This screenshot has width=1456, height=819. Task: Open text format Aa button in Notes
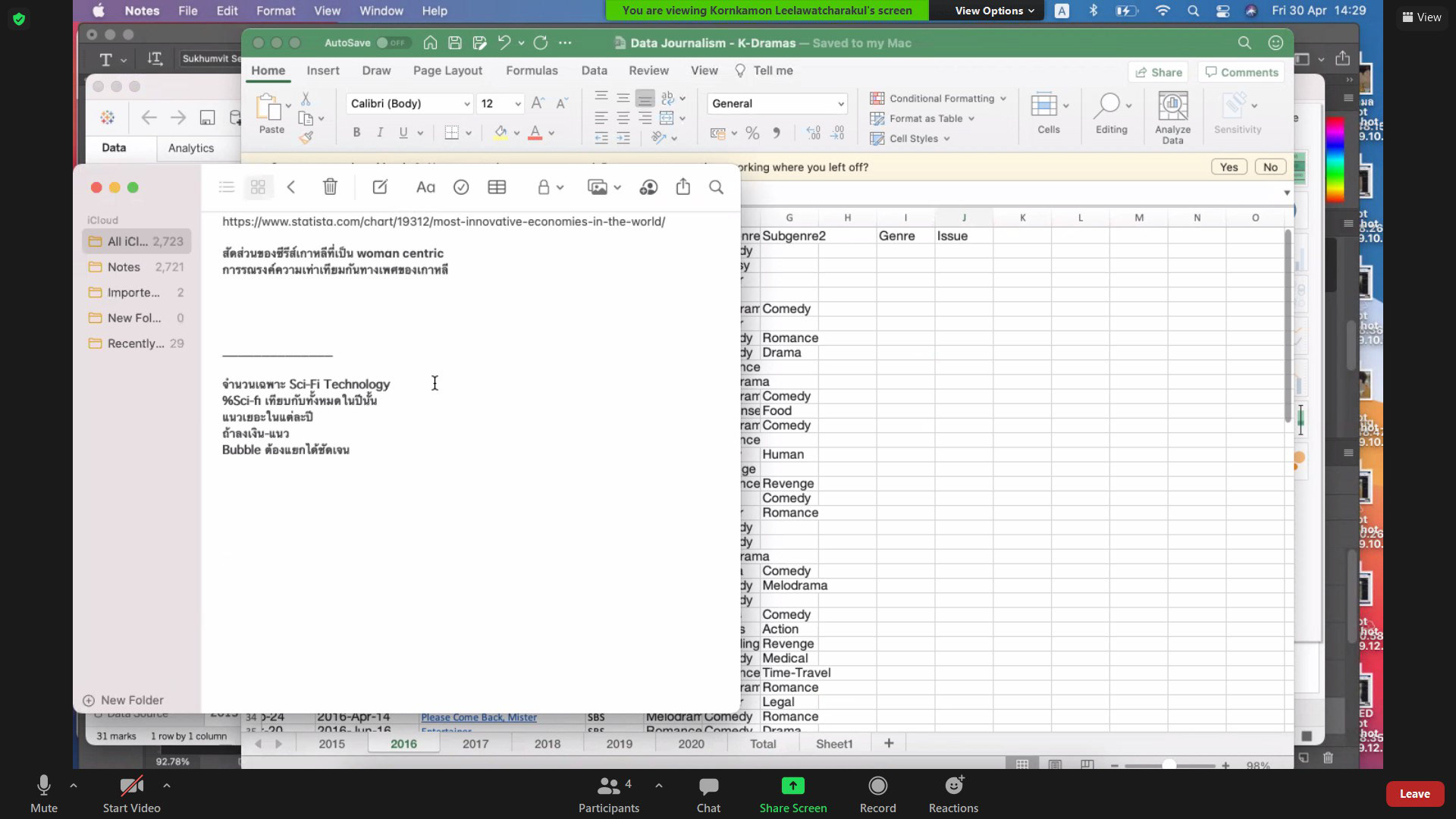(425, 187)
